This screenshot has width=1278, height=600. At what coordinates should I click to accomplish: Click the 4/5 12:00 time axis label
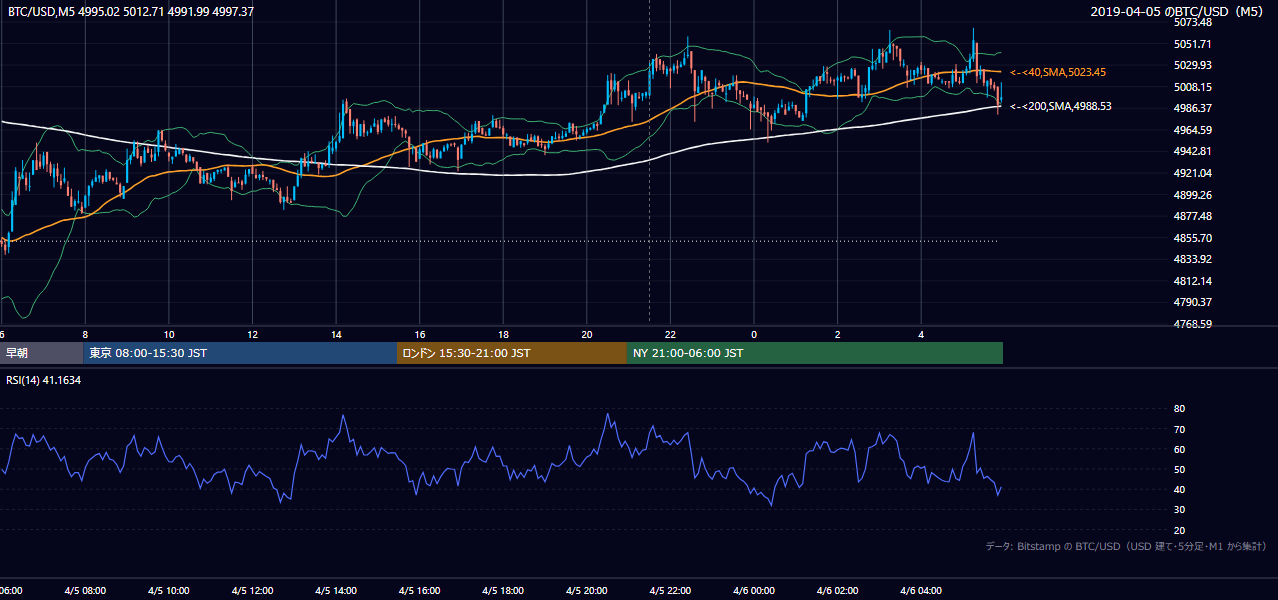click(x=252, y=591)
